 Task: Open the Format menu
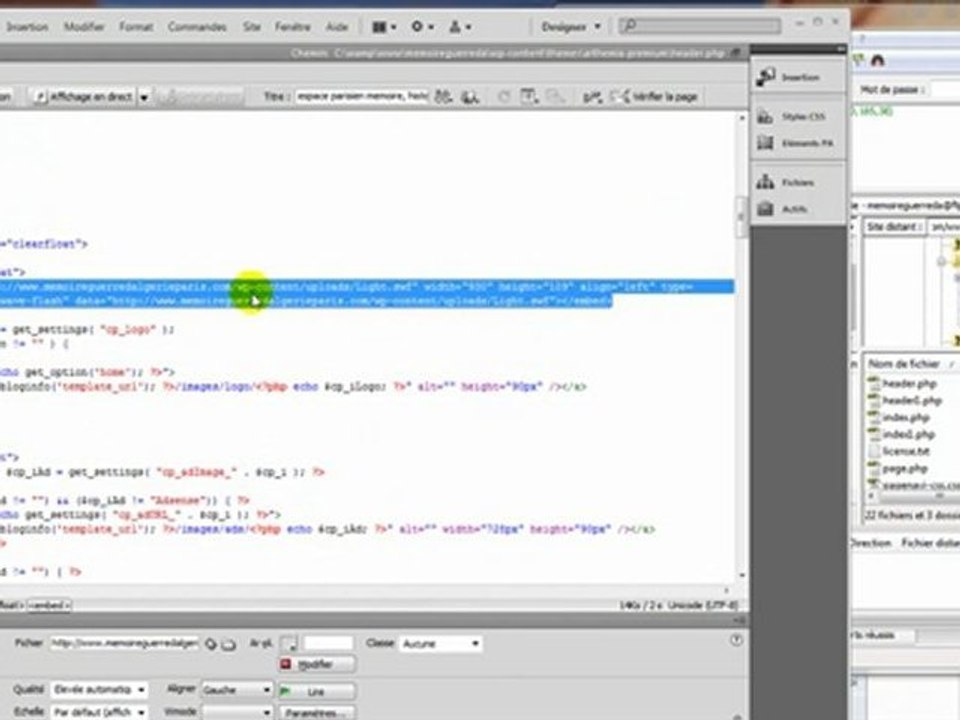click(136, 27)
